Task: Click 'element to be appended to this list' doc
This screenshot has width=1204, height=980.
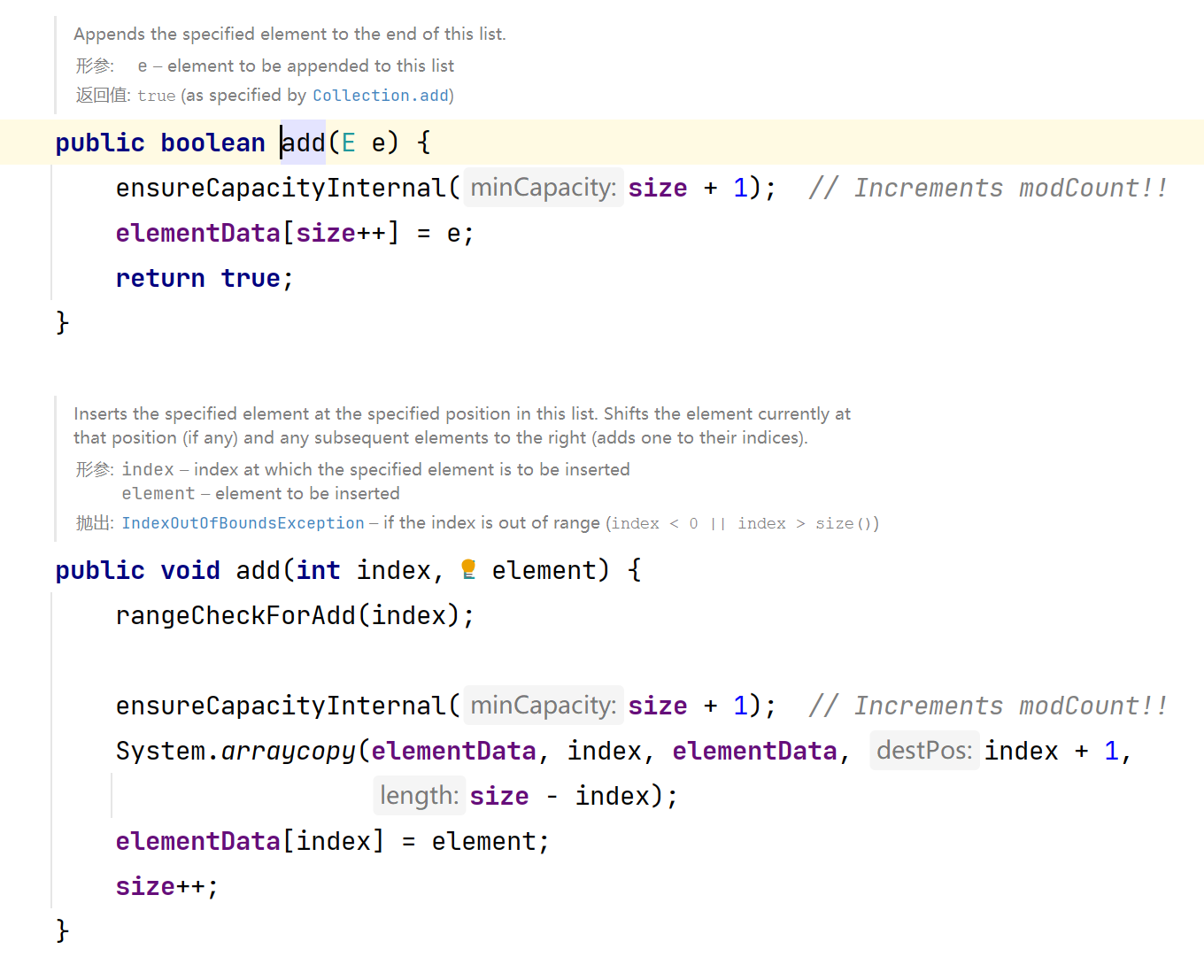Action: tap(311, 66)
